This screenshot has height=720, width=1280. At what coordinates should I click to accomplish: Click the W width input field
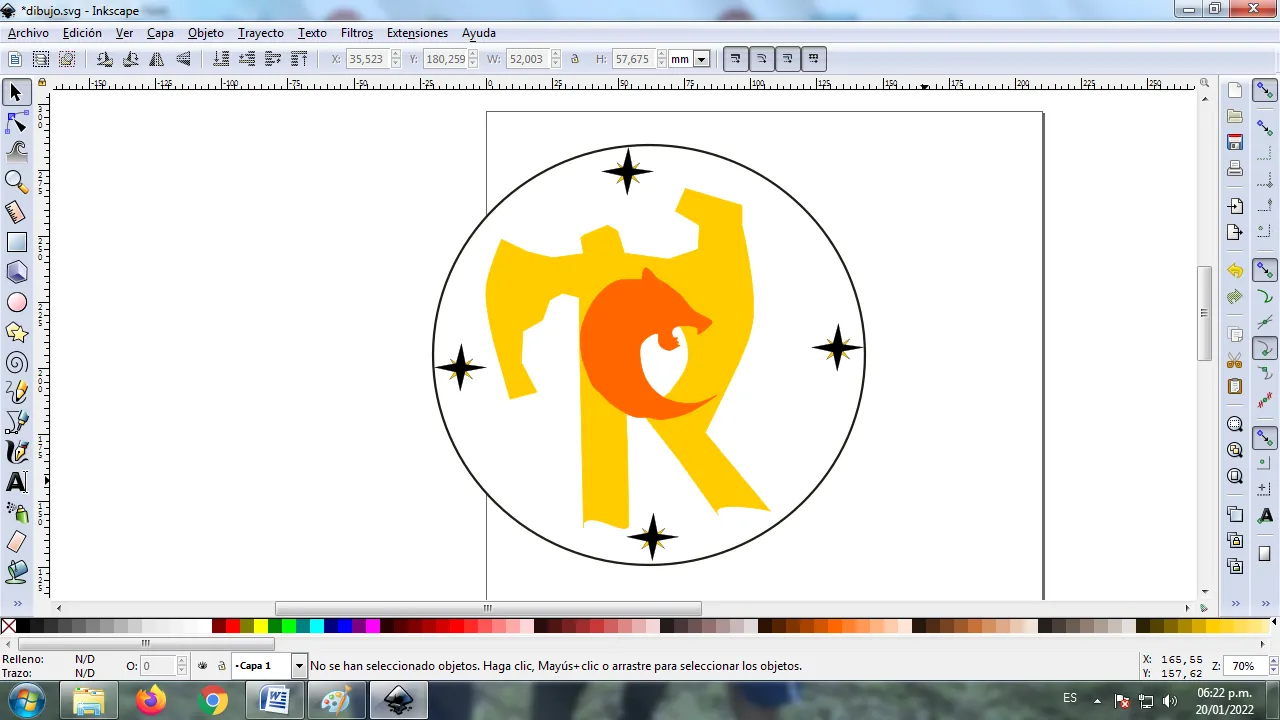[526, 59]
